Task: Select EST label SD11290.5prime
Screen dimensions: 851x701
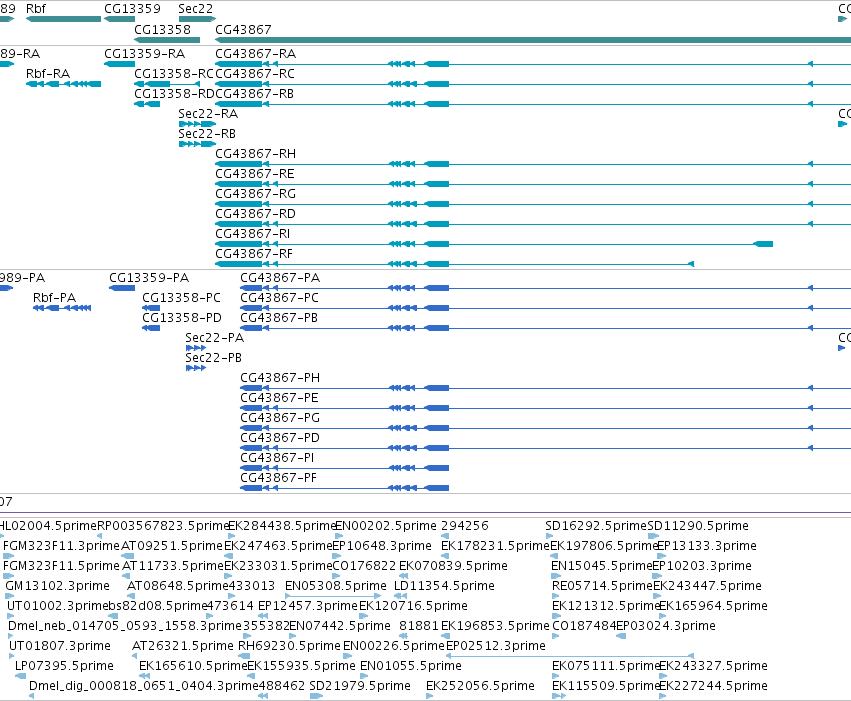Action: (x=698, y=526)
